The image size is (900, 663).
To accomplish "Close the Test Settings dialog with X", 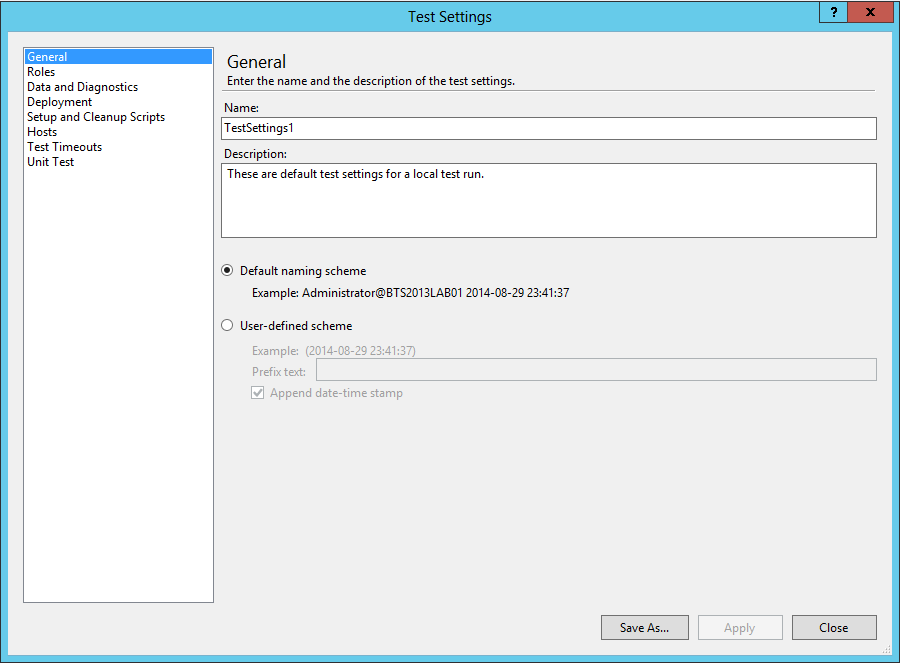I will click(x=870, y=12).
